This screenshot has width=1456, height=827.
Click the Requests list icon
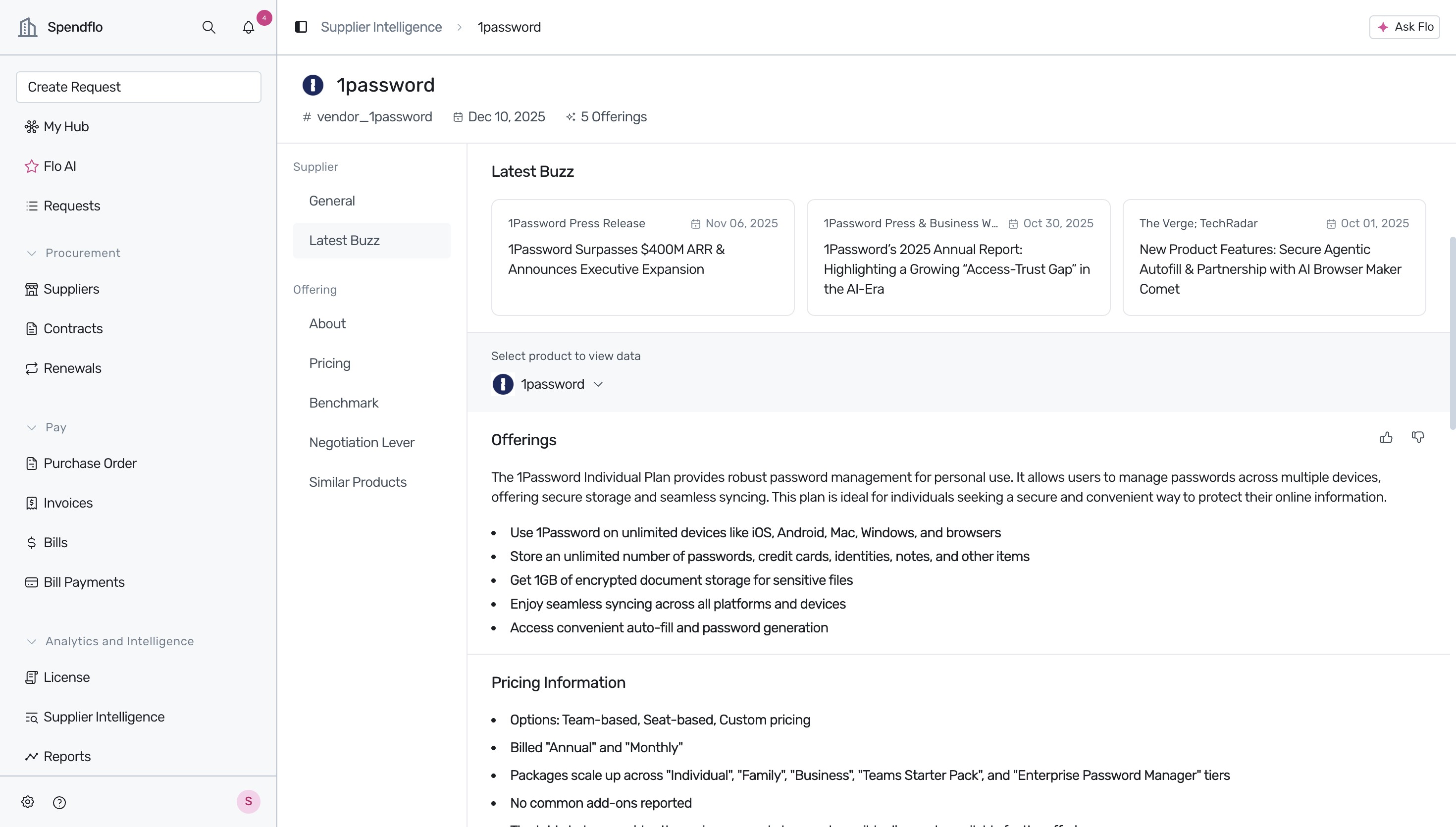pyautogui.click(x=31, y=206)
